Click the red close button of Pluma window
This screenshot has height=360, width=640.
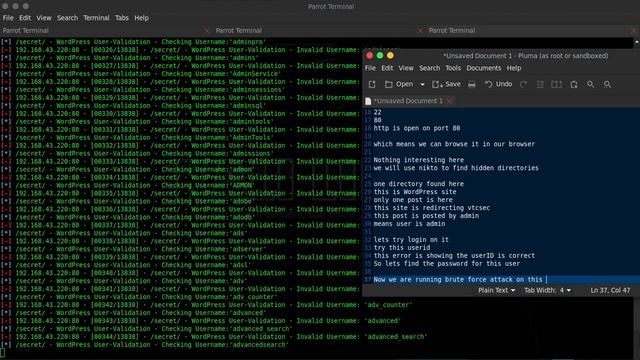coord(370,56)
